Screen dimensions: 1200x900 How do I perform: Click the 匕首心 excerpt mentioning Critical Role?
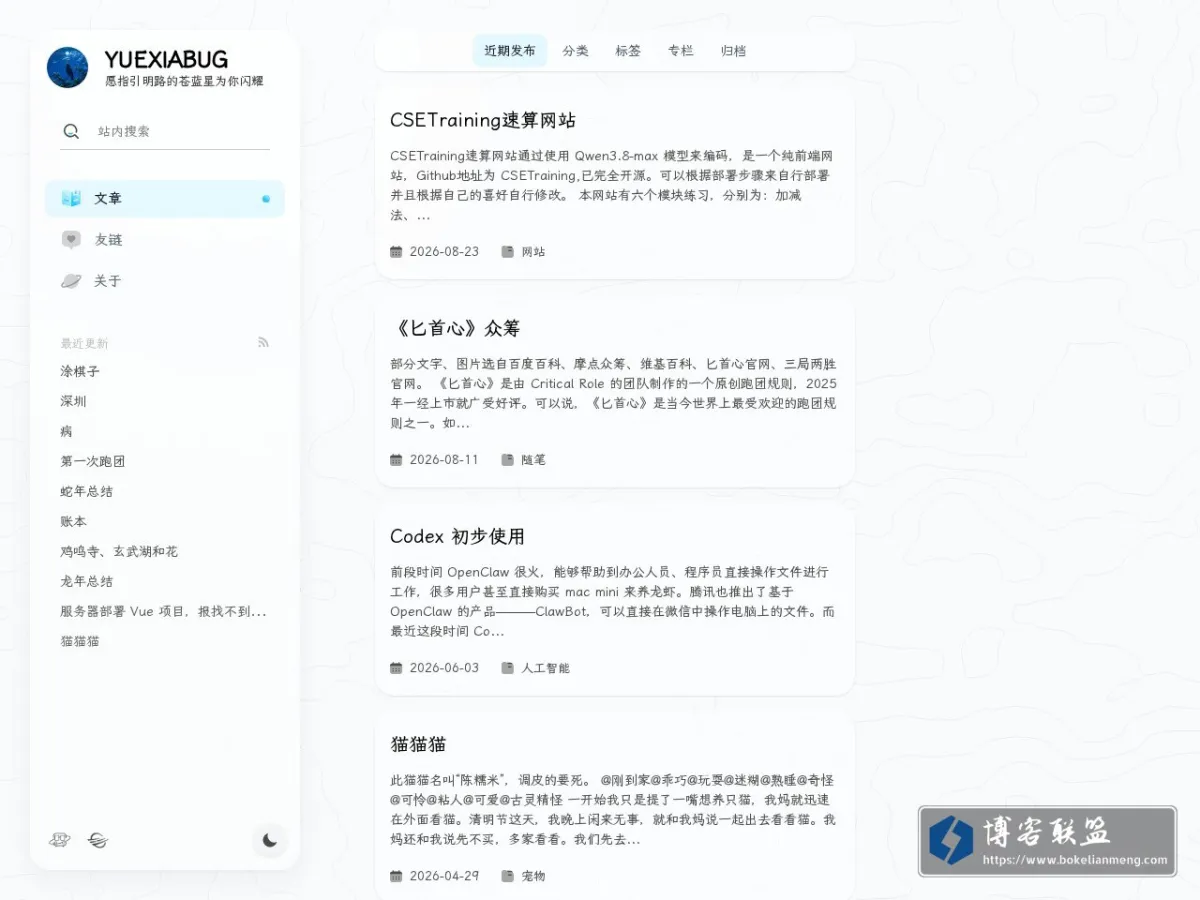click(612, 394)
